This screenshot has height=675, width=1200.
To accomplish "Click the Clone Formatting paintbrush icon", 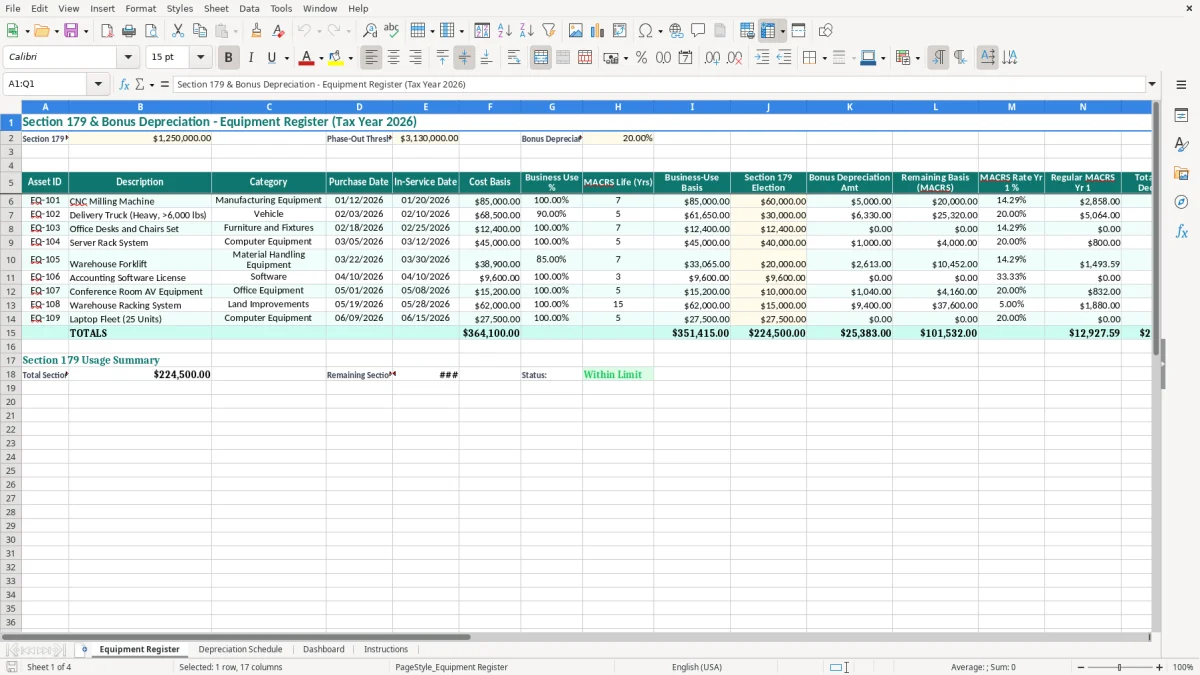I will coord(257,31).
